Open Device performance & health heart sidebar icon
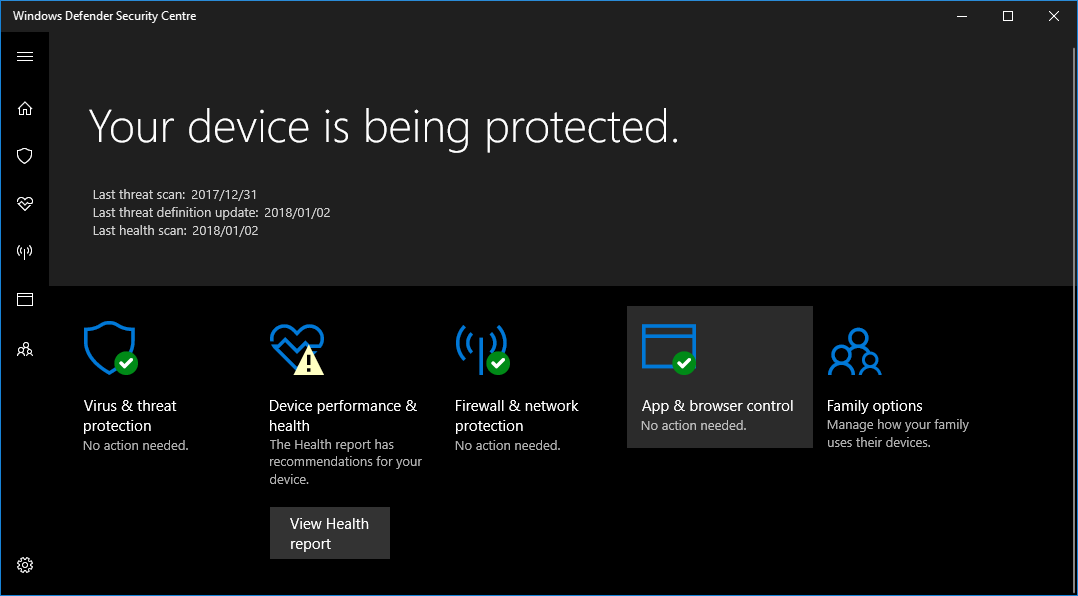Viewport: 1078px width, 596px height. pos(25,204)
